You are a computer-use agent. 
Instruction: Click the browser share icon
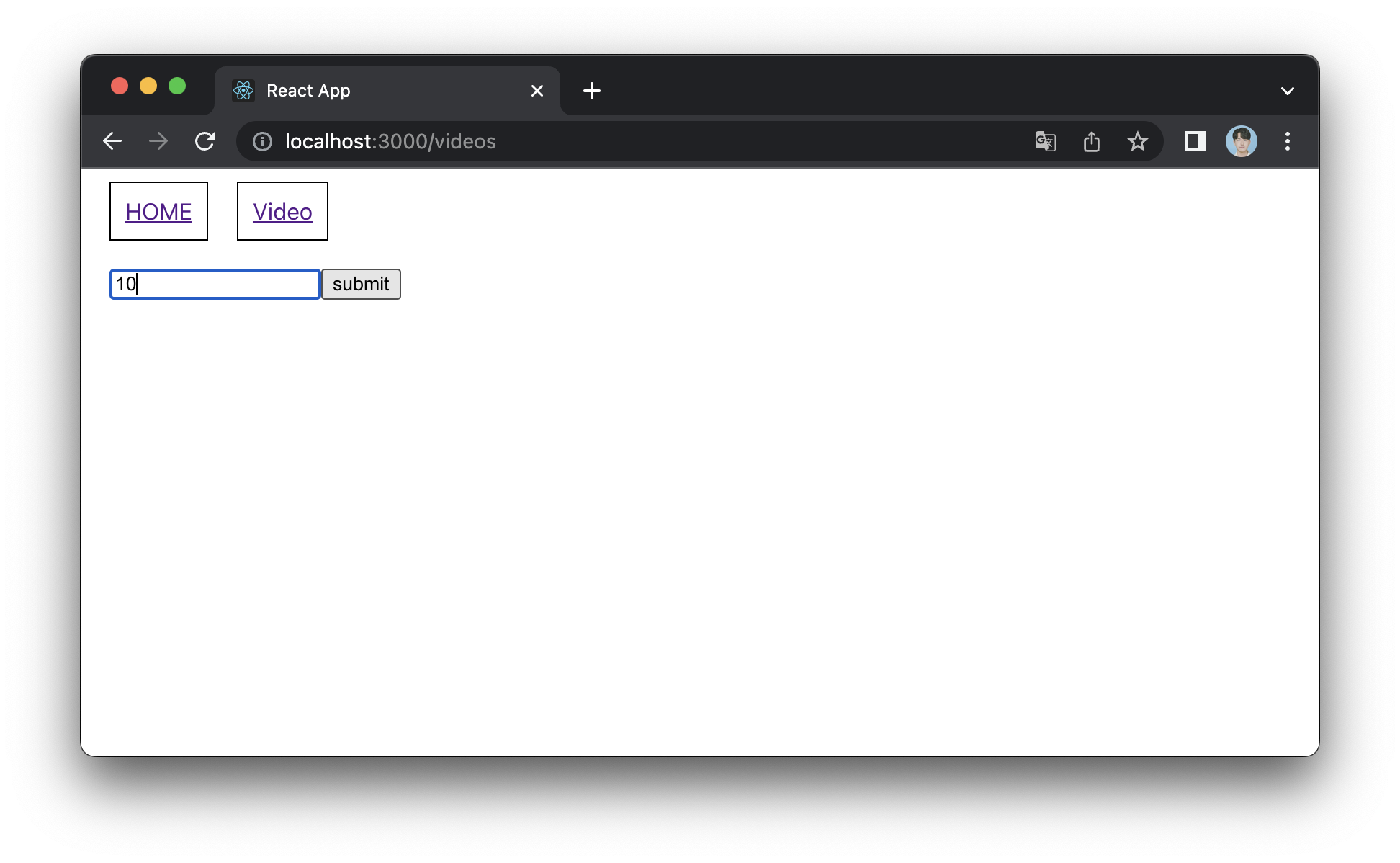tap(1091, 140)
